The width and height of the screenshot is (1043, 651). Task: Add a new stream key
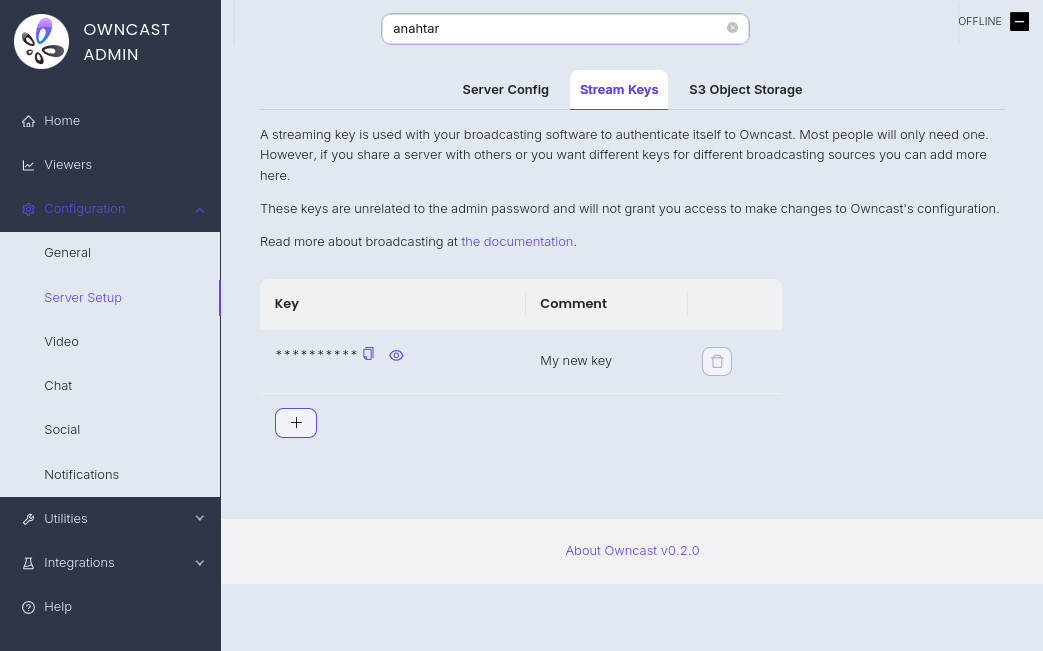[296, 423]
